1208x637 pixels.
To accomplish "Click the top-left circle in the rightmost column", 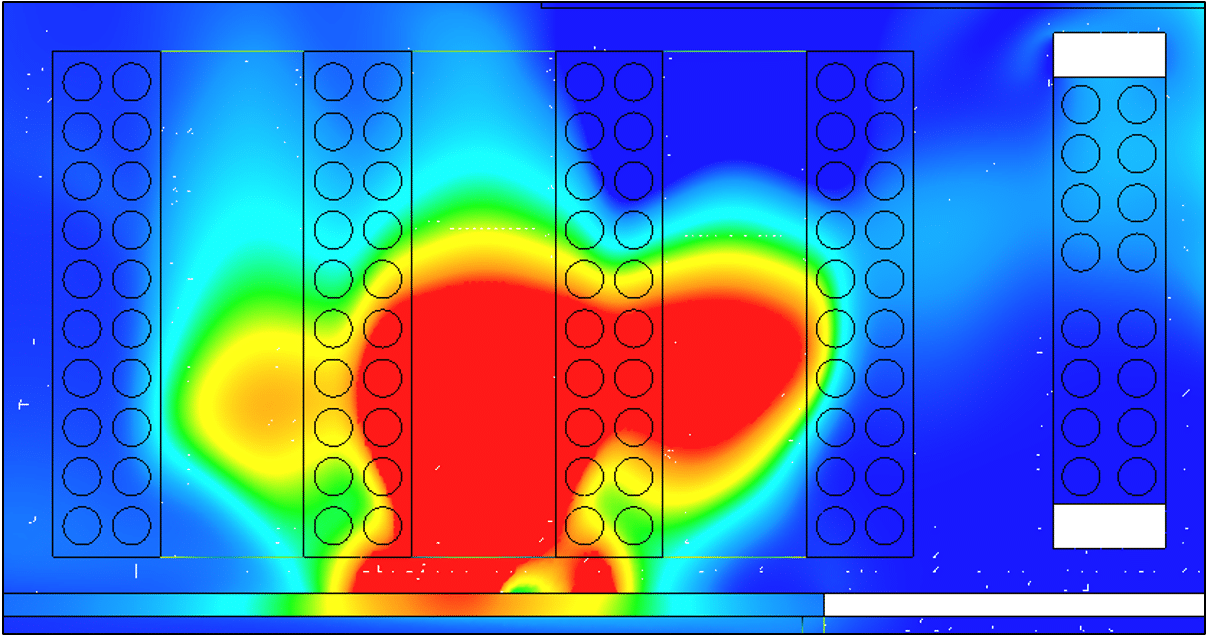I will (x=1081, y=104).
